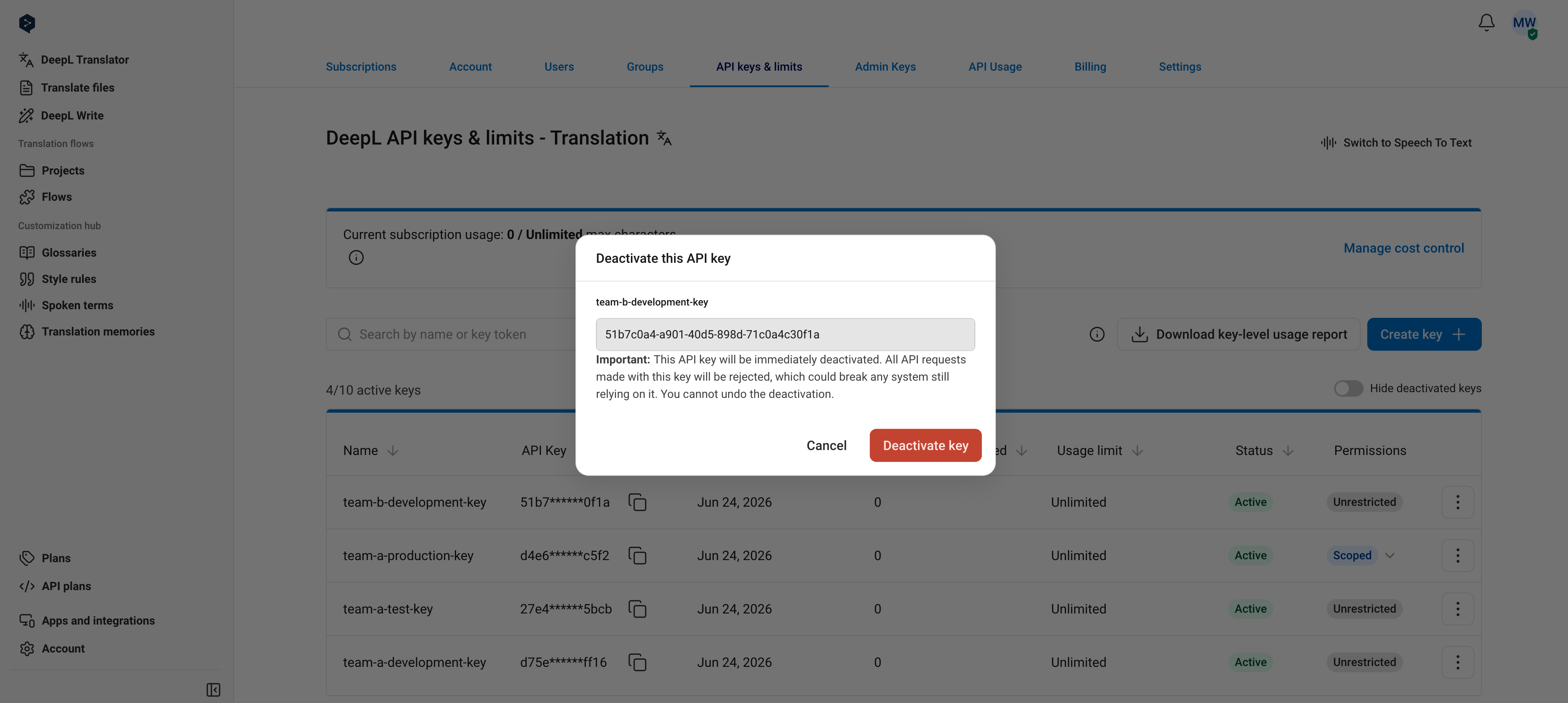Screen dimensions: 1568x703
Task: Open Translate files in sidebar
Action: coord(66,88)
